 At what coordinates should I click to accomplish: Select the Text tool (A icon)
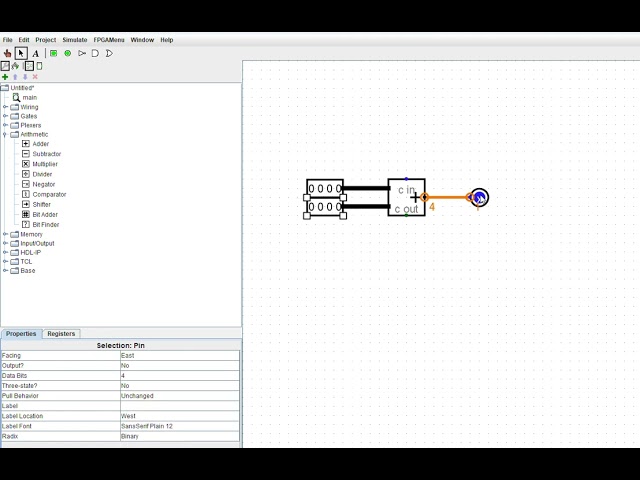pos(36,53)
